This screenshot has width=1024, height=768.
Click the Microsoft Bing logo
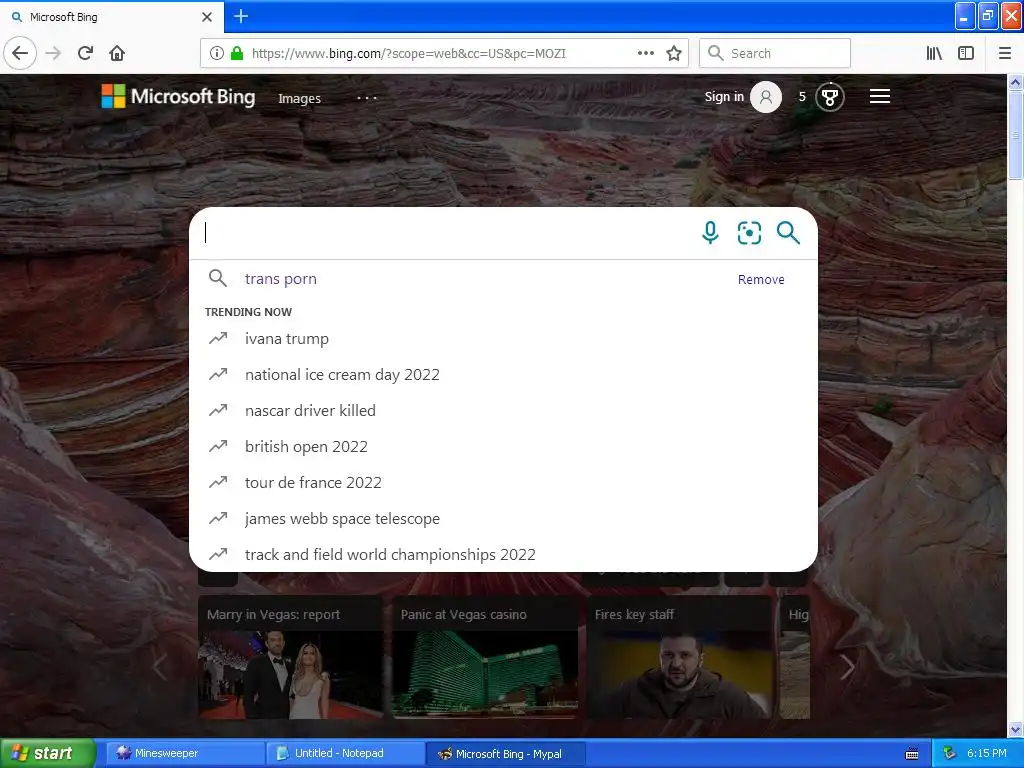click(178, 97)
